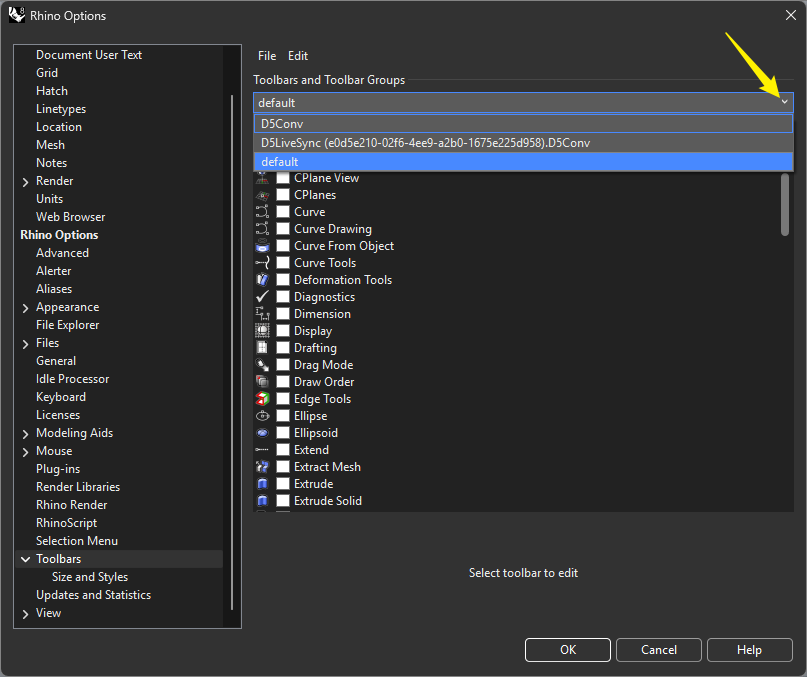This screenshot has width=807, height=677.
Task: Click the Drafting toolbar icon
Action: pyautogui.click(x=262, y=348)
